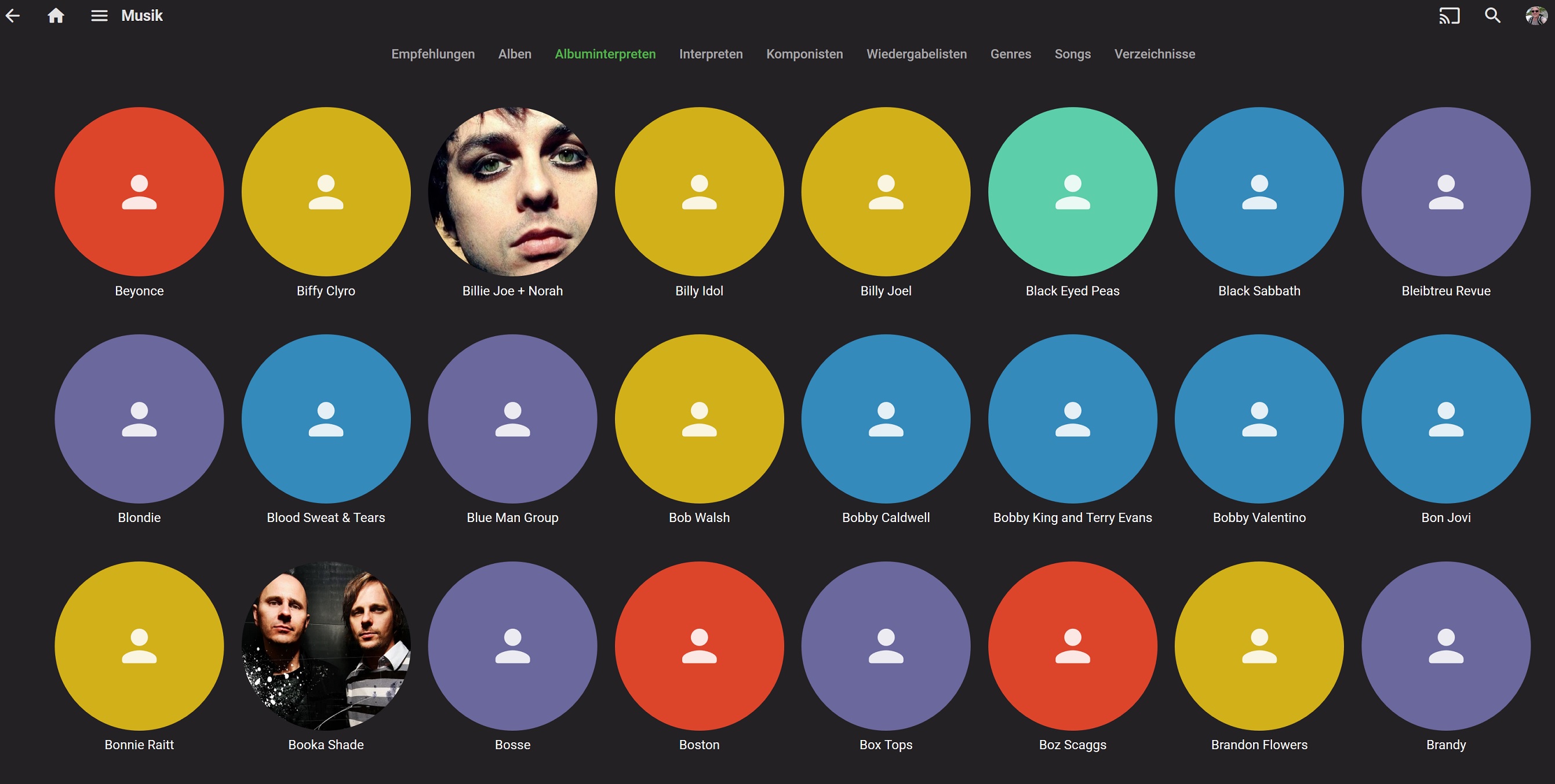
Task: Open the Booka Shade artist photo
Action: coord(326,646)
